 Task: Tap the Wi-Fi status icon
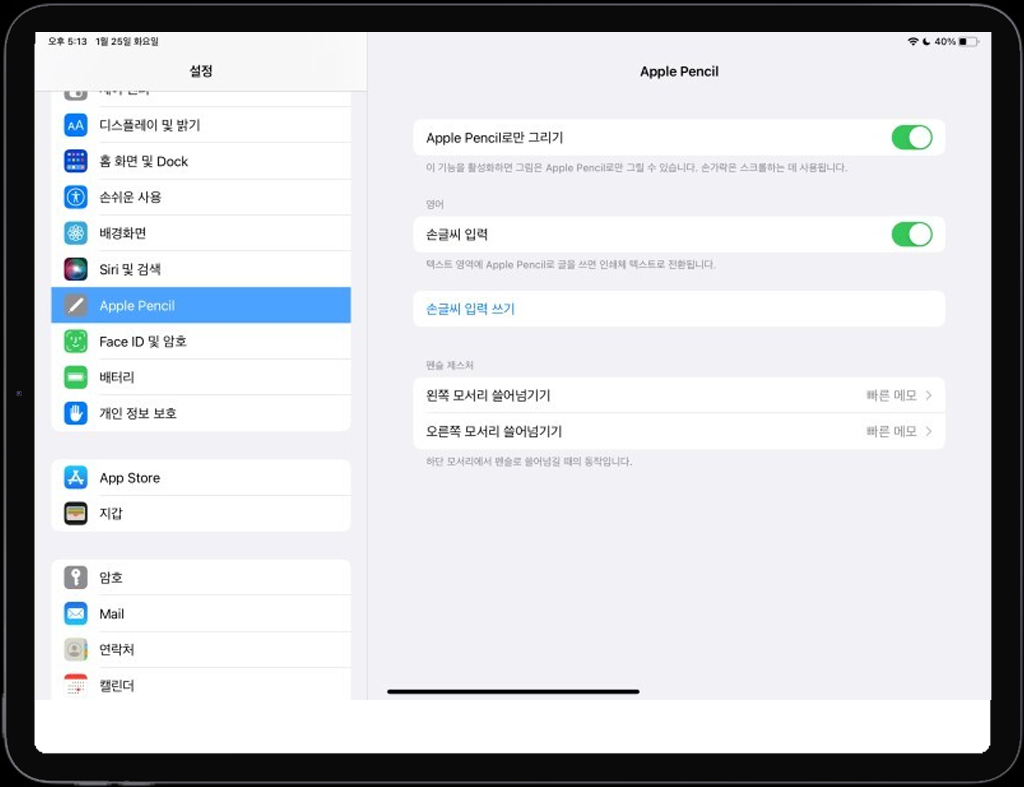[x=913, y=41]
